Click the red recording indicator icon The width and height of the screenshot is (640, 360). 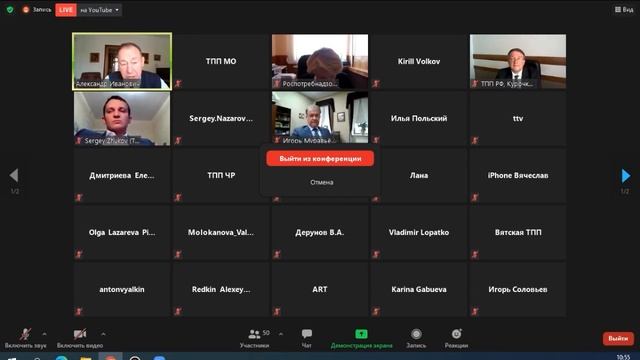point(26,9)
